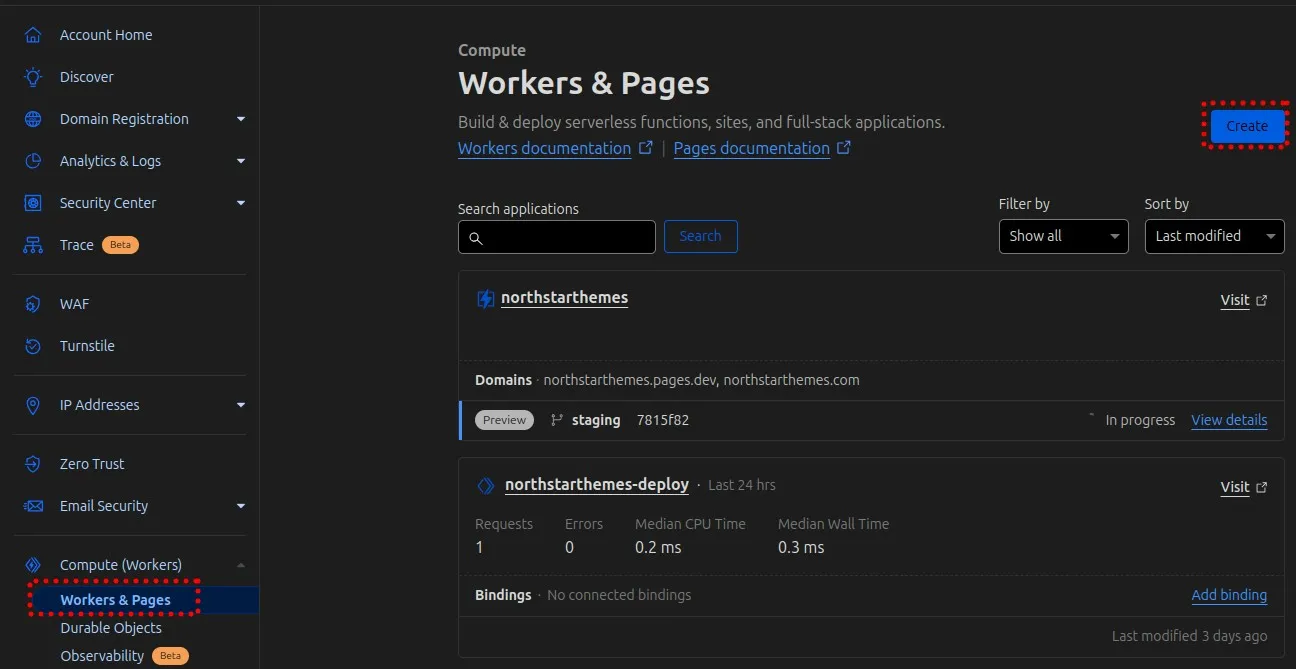Click the northstarthemes-deploy Worker icon
This screenshot has height=669, width=1296.
(486, 486)
